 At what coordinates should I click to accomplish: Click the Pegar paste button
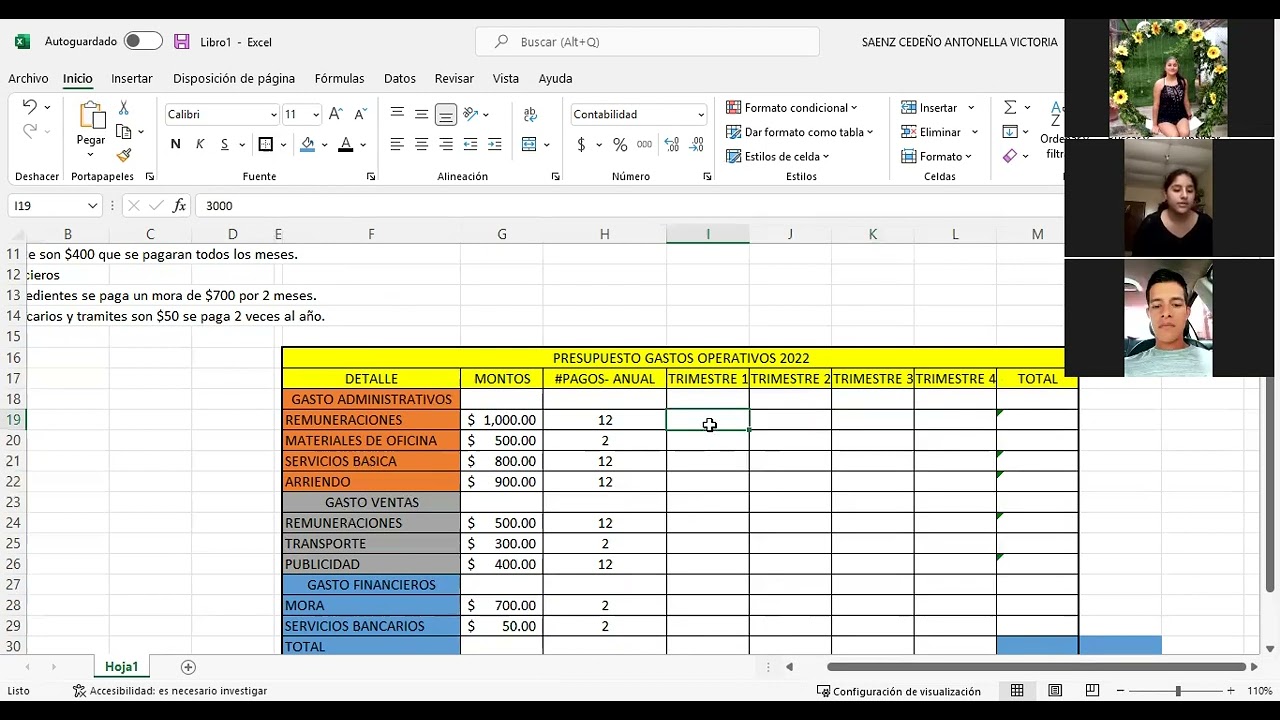(x=91, y=125)
